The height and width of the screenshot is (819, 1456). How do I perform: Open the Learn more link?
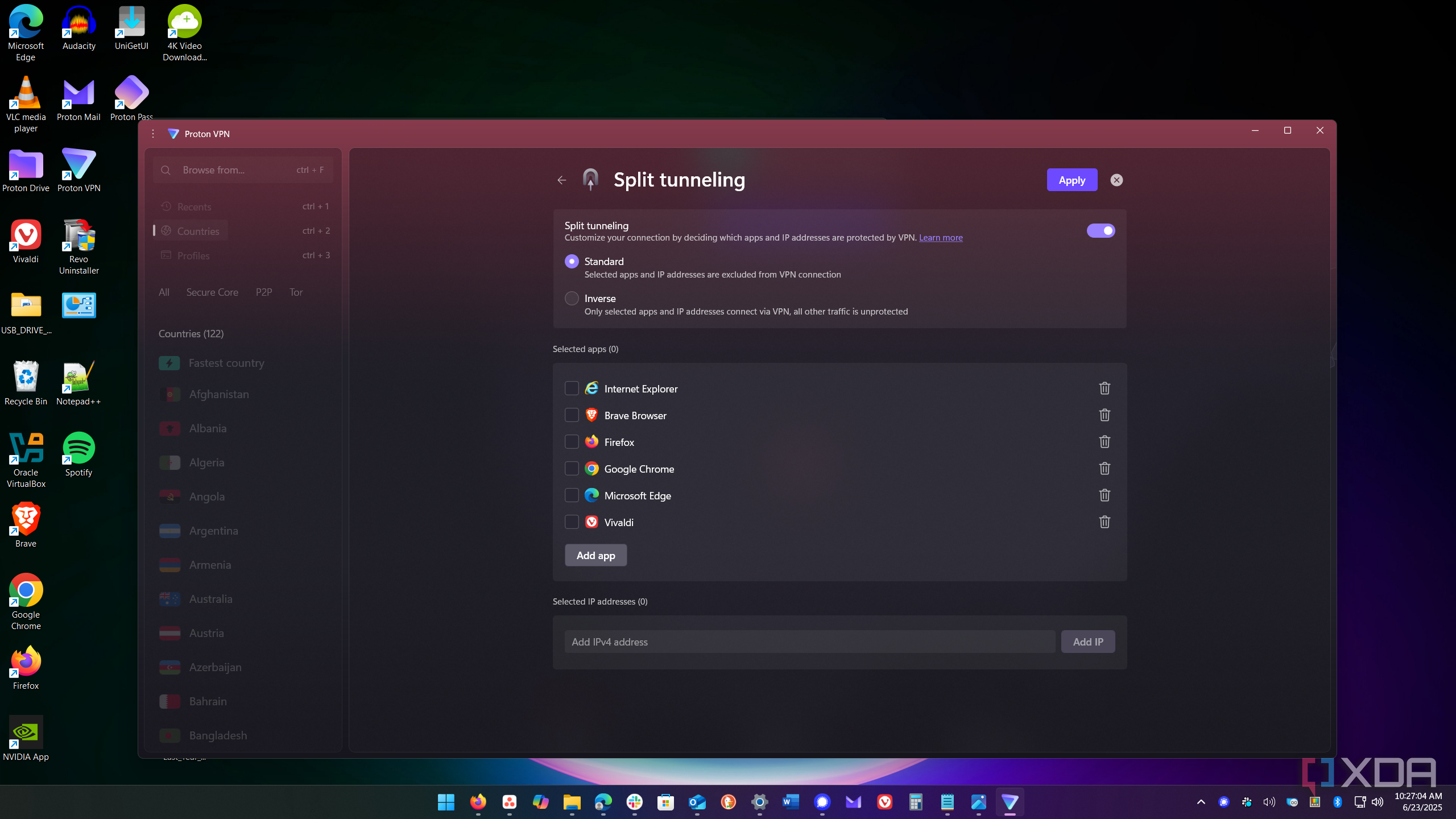pyautogui.click(x=941, y=238)
